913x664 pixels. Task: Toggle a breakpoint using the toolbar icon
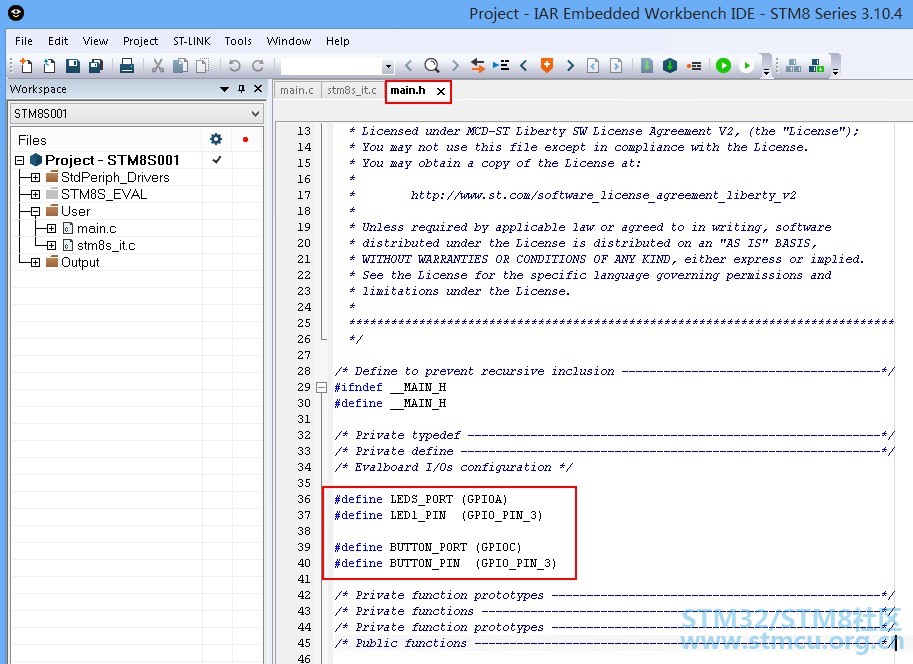tap(693, 65)
